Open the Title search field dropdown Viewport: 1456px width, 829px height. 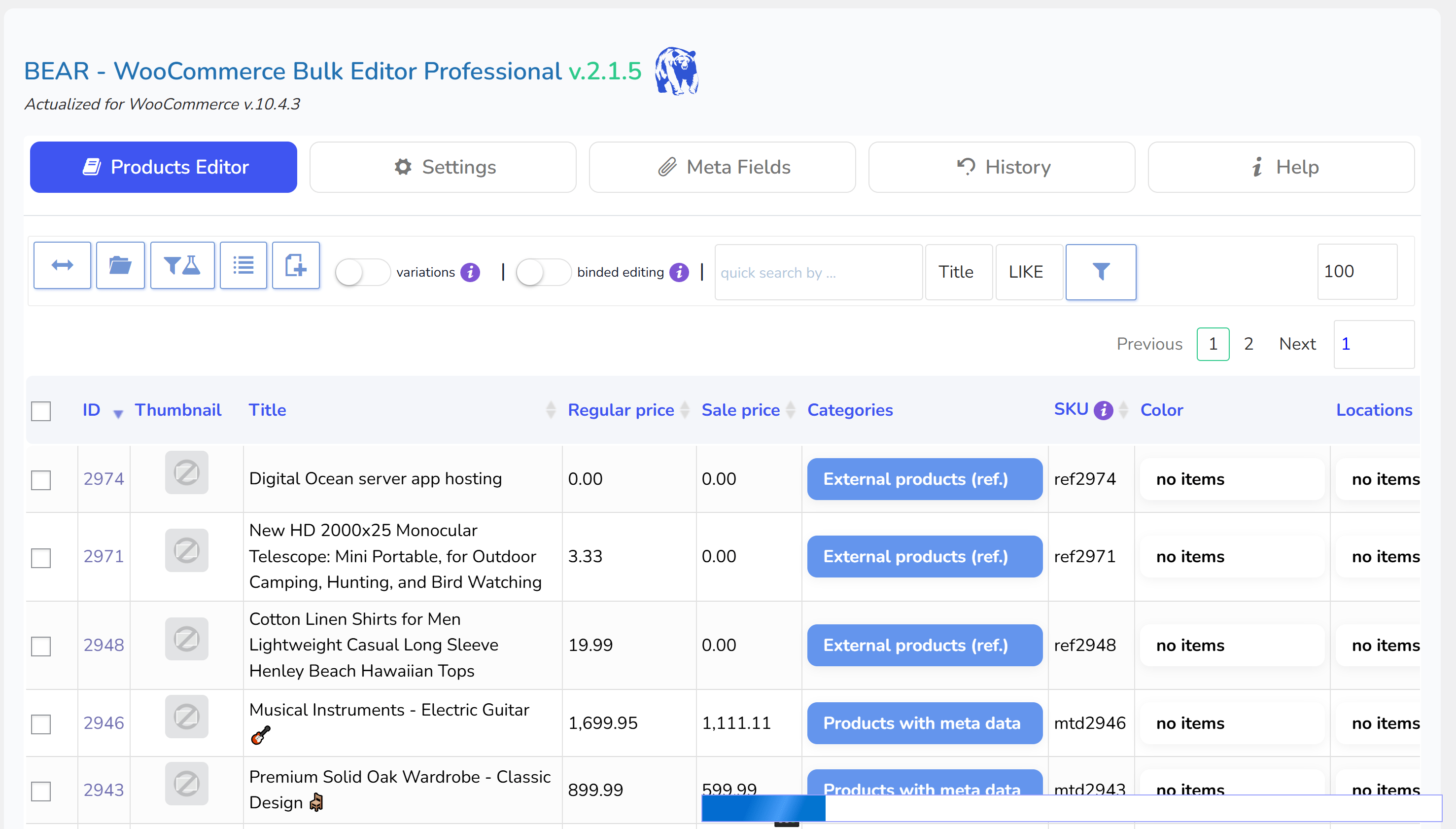pyautogui.click(x=958, y=272)
